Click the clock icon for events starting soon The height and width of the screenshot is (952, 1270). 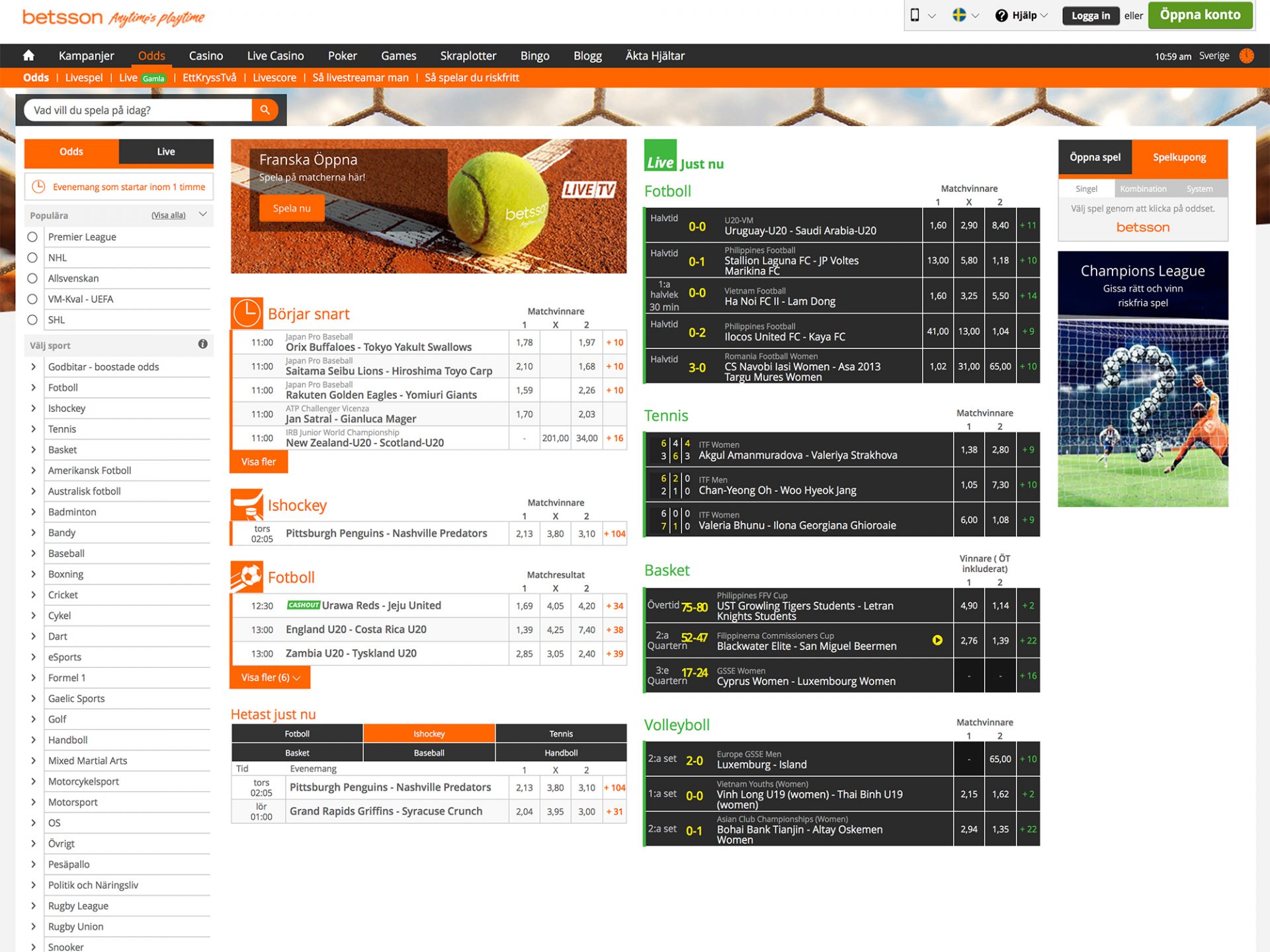(39, 187)
